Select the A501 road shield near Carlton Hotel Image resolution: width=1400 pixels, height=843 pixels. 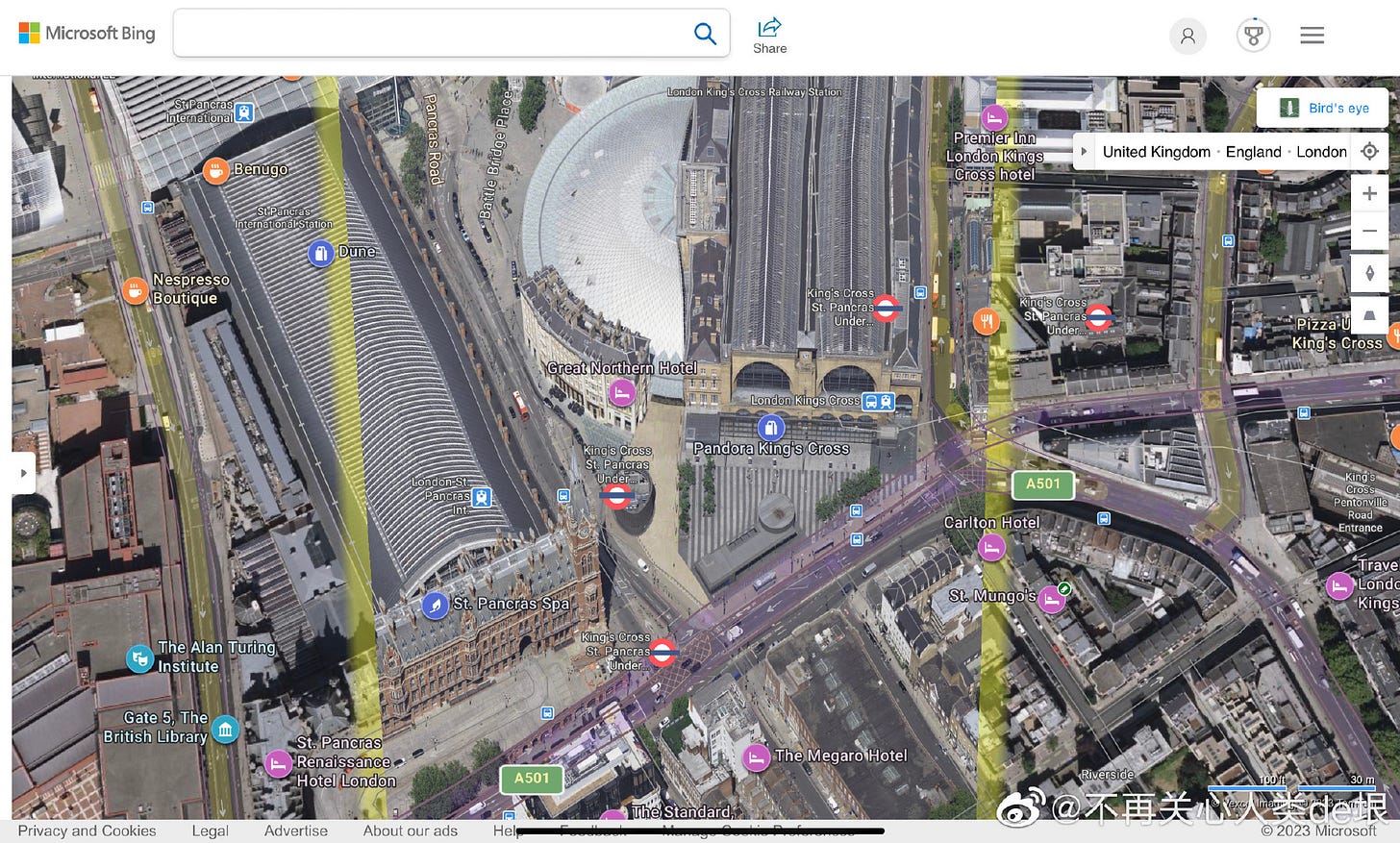[1042, 484]
